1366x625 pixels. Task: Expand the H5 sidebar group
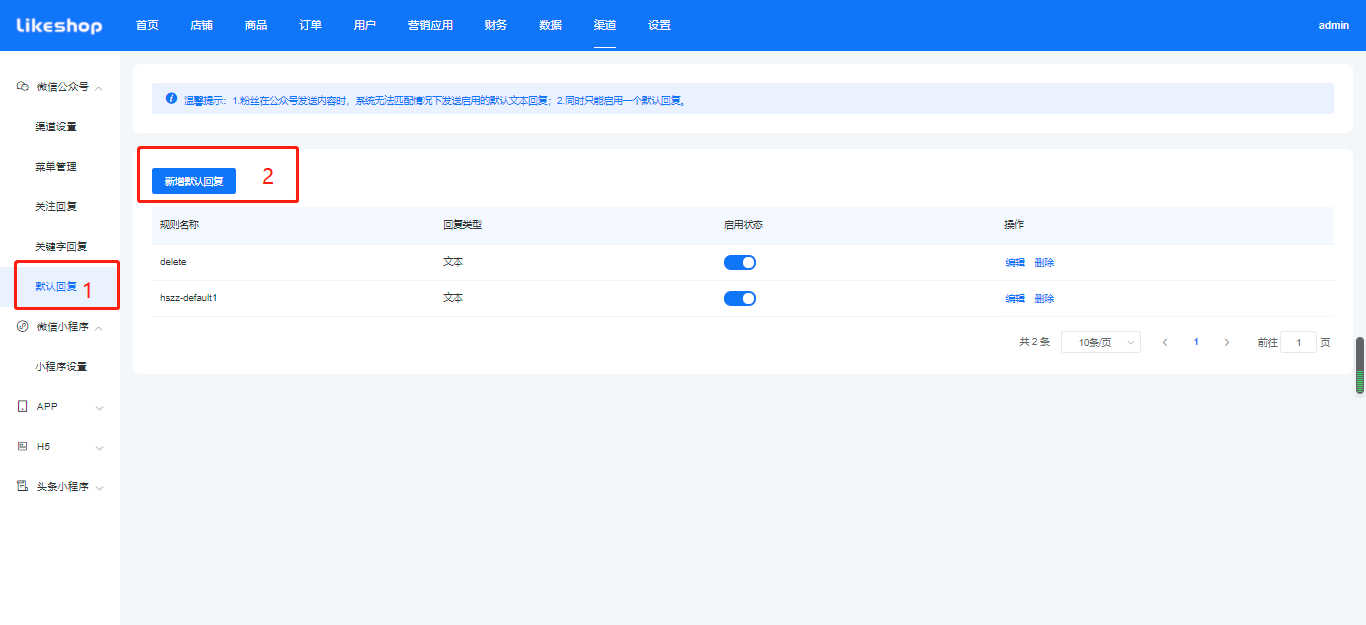click(99, 447)
